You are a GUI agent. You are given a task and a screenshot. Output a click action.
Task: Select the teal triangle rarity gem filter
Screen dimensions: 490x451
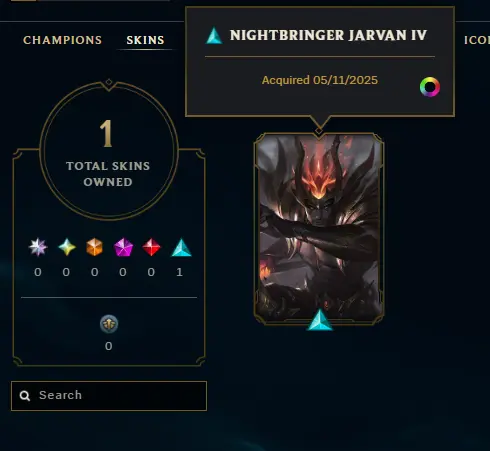[x=181, y=247]
